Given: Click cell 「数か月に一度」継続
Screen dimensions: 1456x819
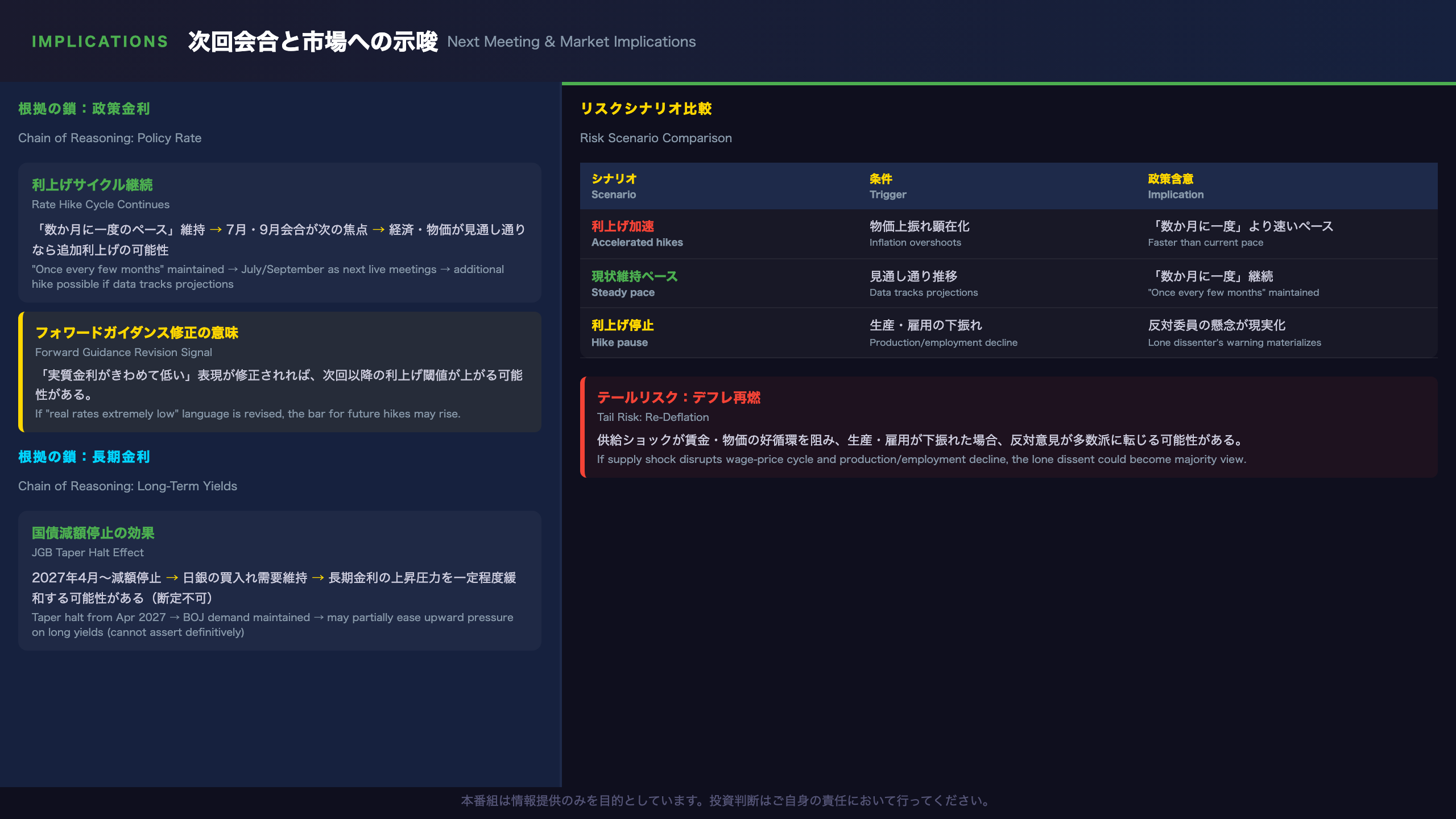Looking at the screenshot, I should point(1210,276).
